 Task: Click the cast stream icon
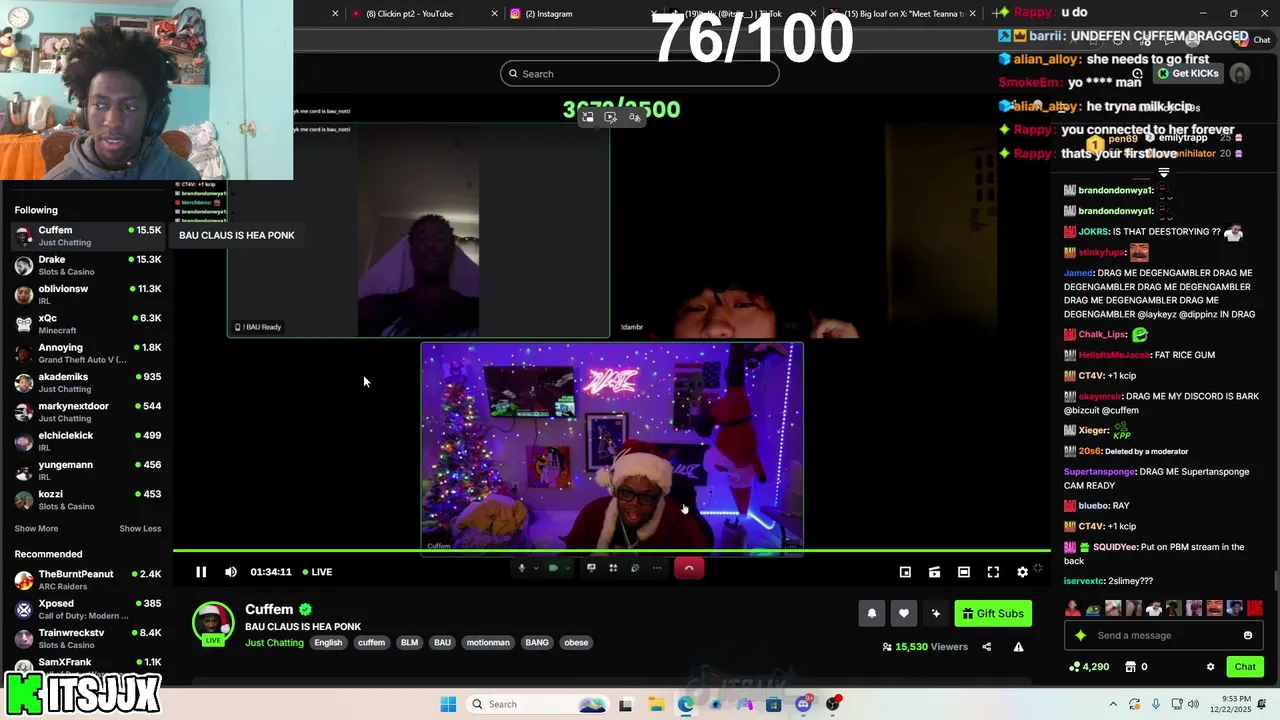(x=934, y=572)
